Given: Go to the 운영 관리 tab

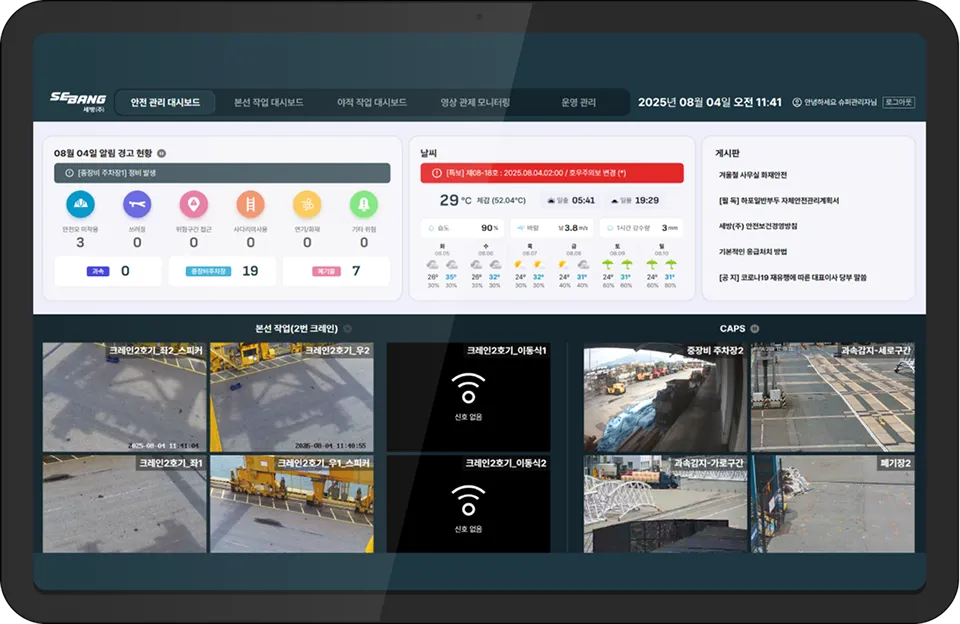Looking at the screenshot, I should (578, 102).
